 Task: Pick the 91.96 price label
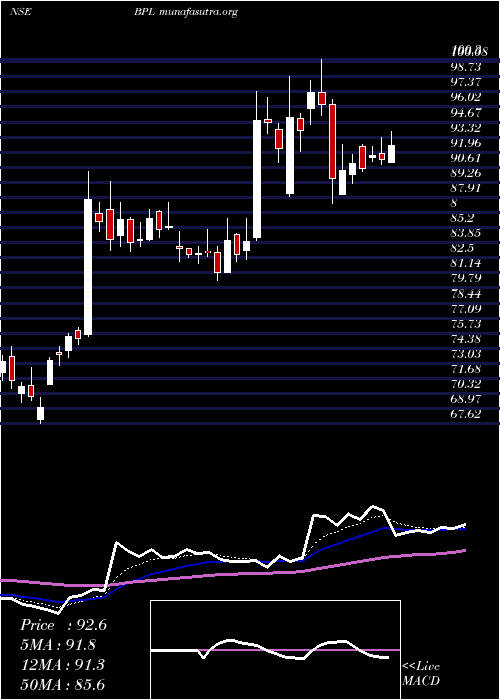466,143
